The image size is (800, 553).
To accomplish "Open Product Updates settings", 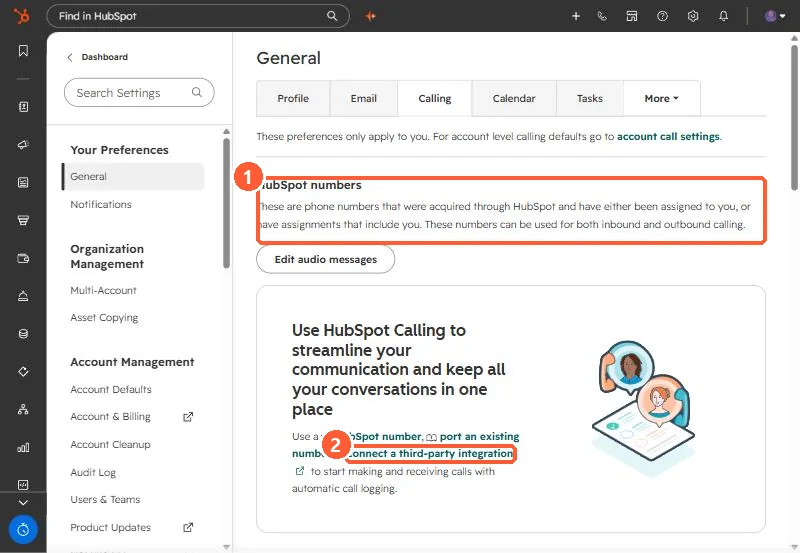I will tap(110, 527).
